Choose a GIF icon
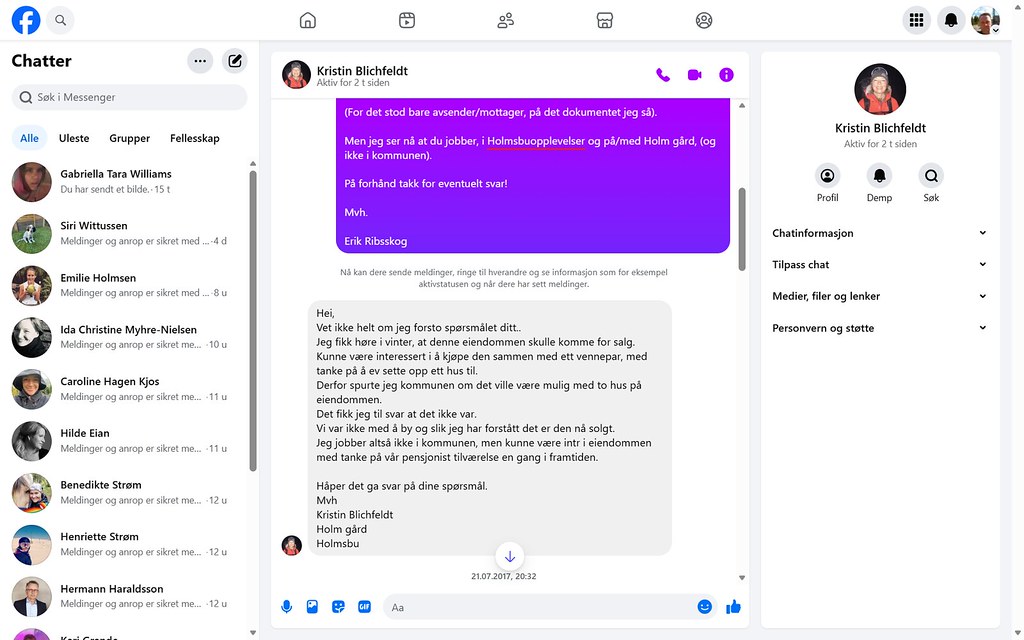The image size is (1024, 640). [364, 607]
